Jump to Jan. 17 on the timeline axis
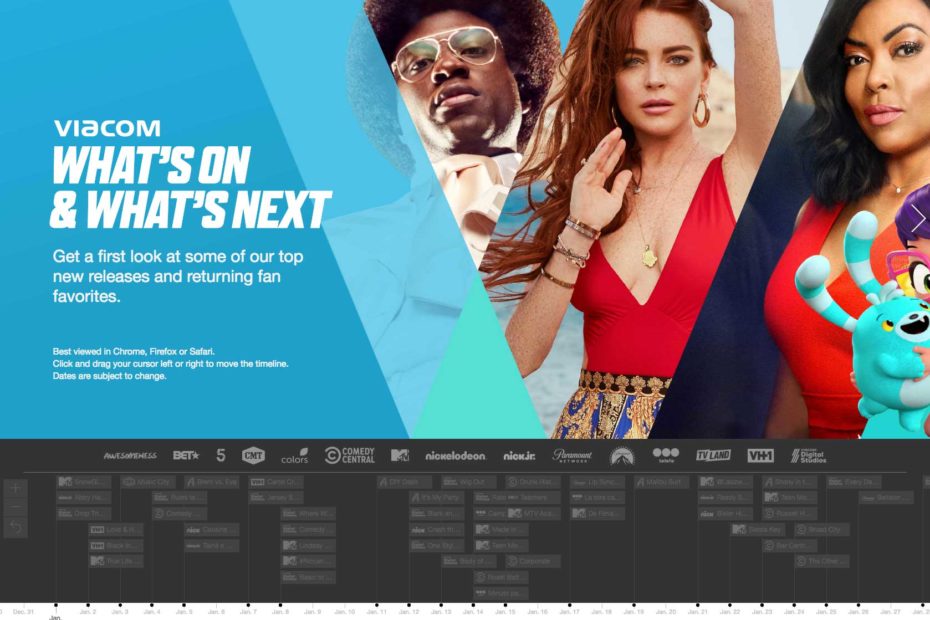Screen dimensions: 930x620 [x=569, y=611]
